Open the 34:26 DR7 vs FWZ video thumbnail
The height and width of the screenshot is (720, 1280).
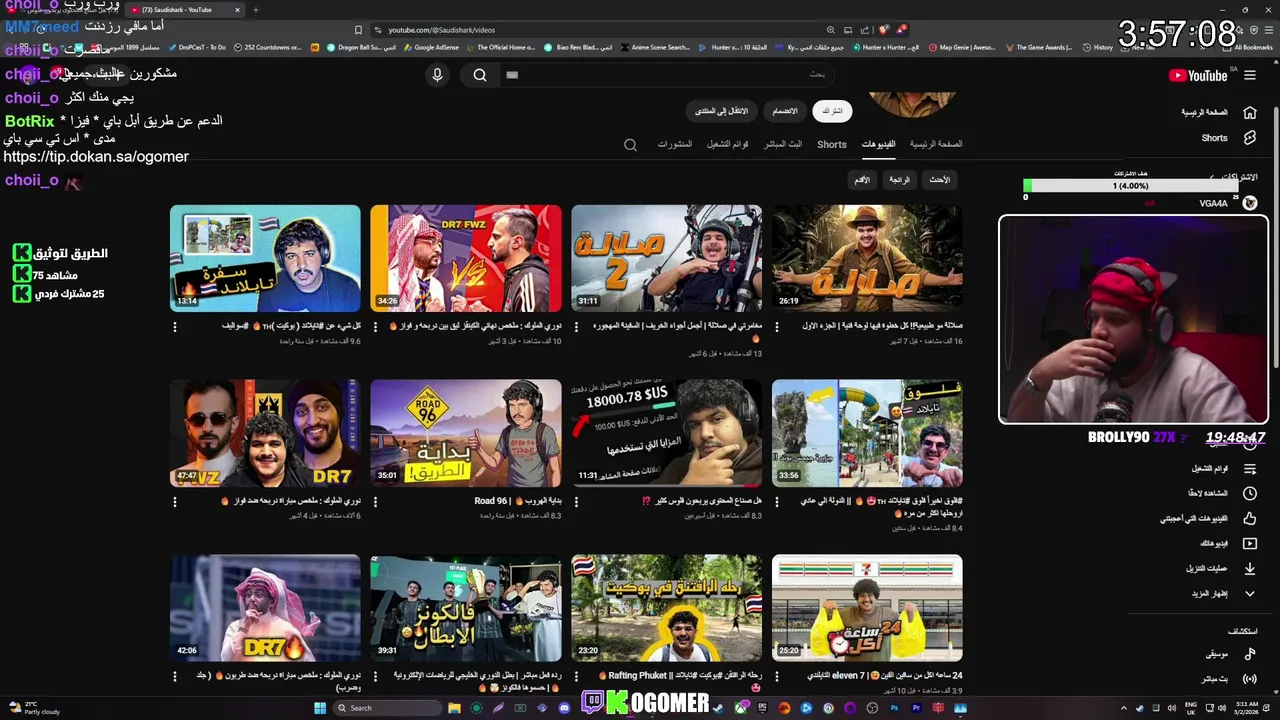466,257
